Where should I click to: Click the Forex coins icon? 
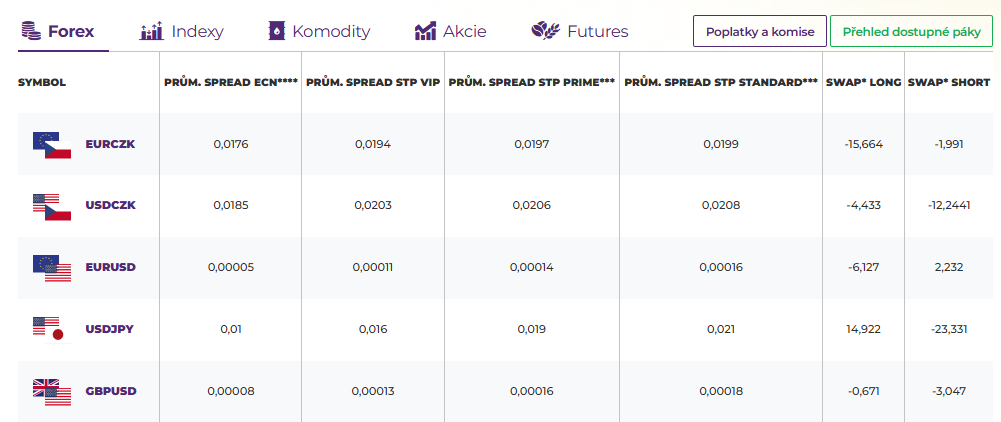click(29, 31)
